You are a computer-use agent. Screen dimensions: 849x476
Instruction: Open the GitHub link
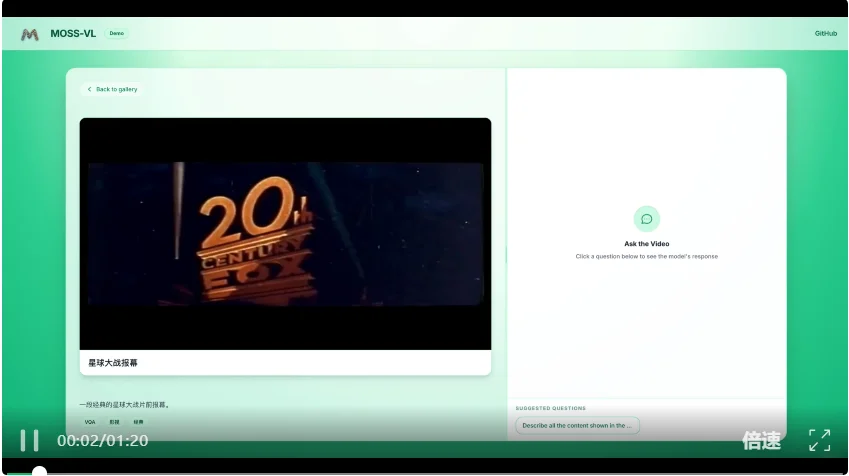coord(825,34)
